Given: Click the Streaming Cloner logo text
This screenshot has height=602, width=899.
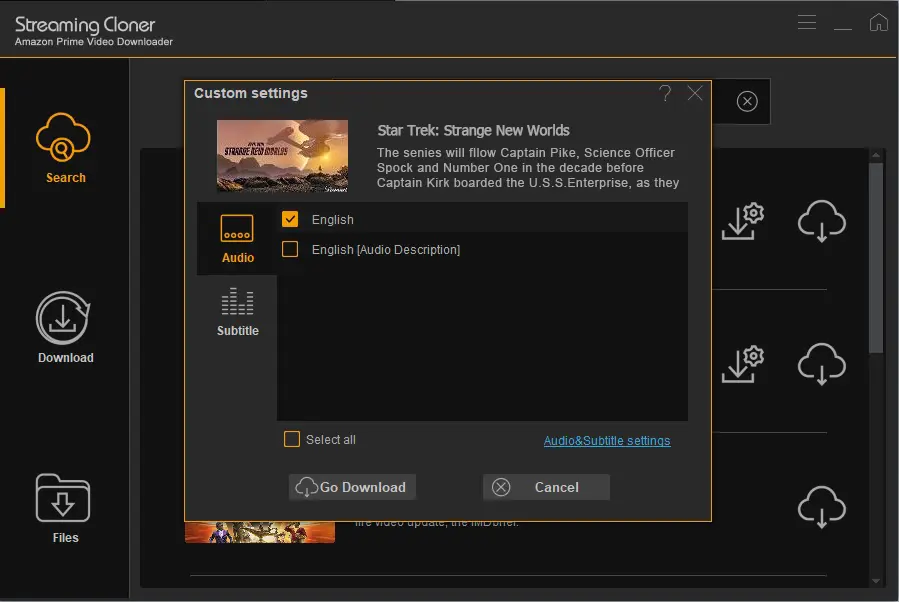Looking at the screenshot, I should 85,24.
